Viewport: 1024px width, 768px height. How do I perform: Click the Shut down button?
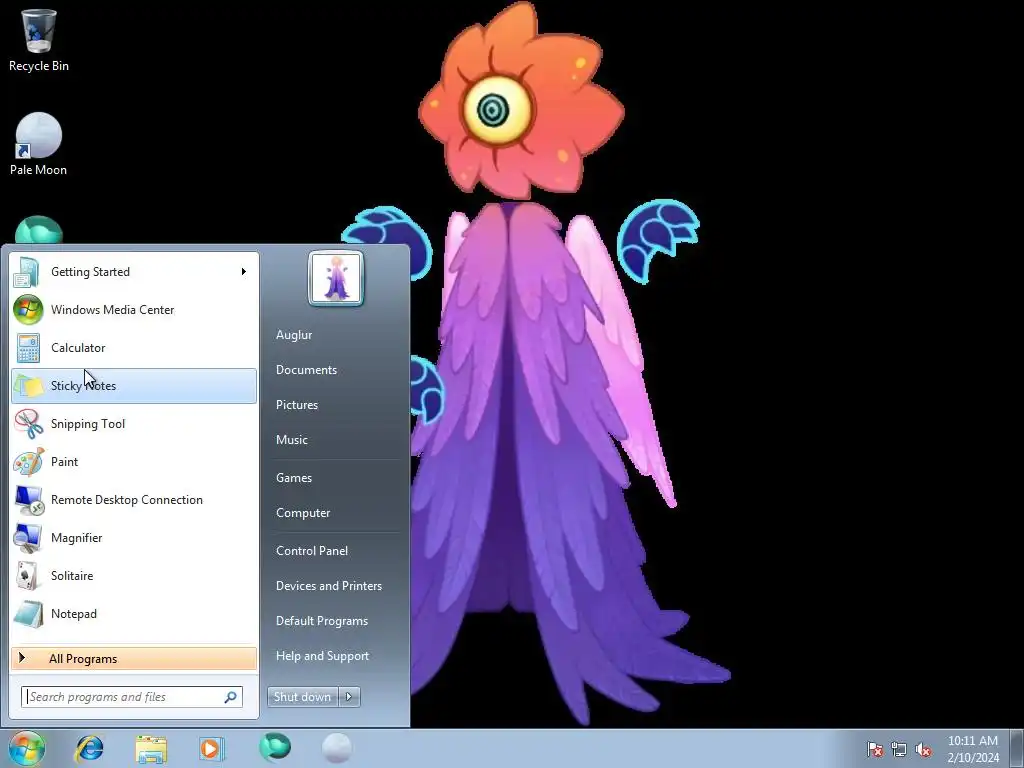coord(303,697)
